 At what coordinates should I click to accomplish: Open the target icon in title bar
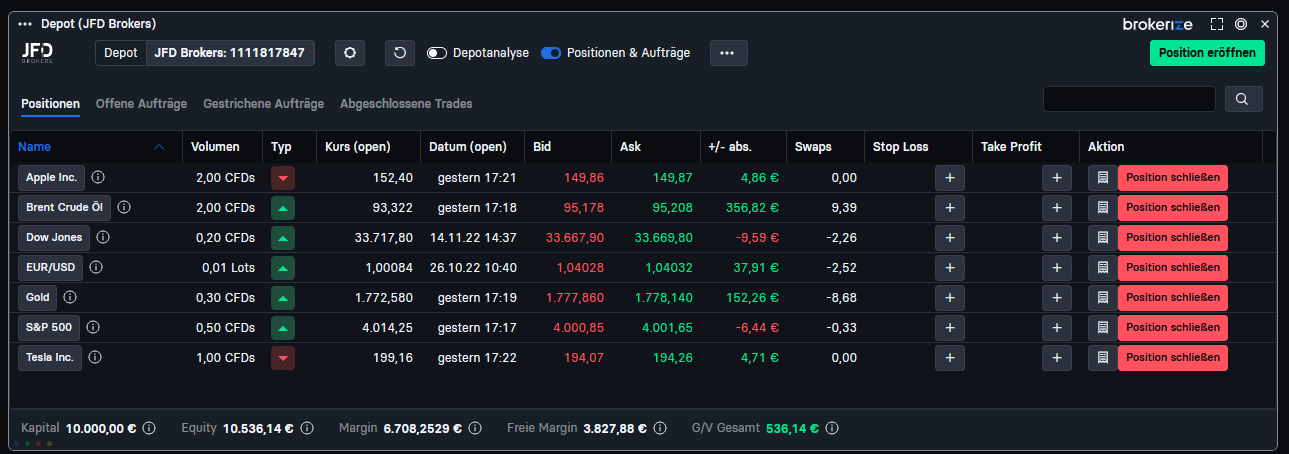click(1241, 23)
